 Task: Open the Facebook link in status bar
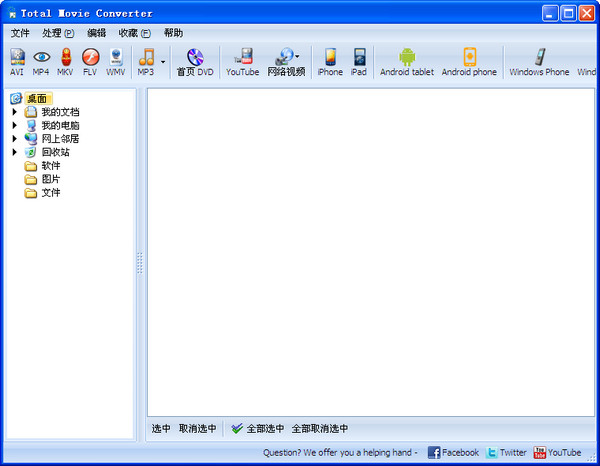pyautogui.click(x=453, y=453)
